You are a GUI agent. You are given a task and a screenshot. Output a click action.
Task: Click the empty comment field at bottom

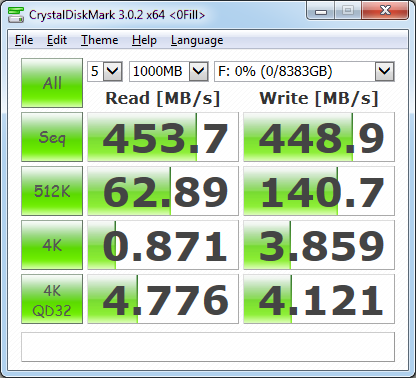pos(208,347)
